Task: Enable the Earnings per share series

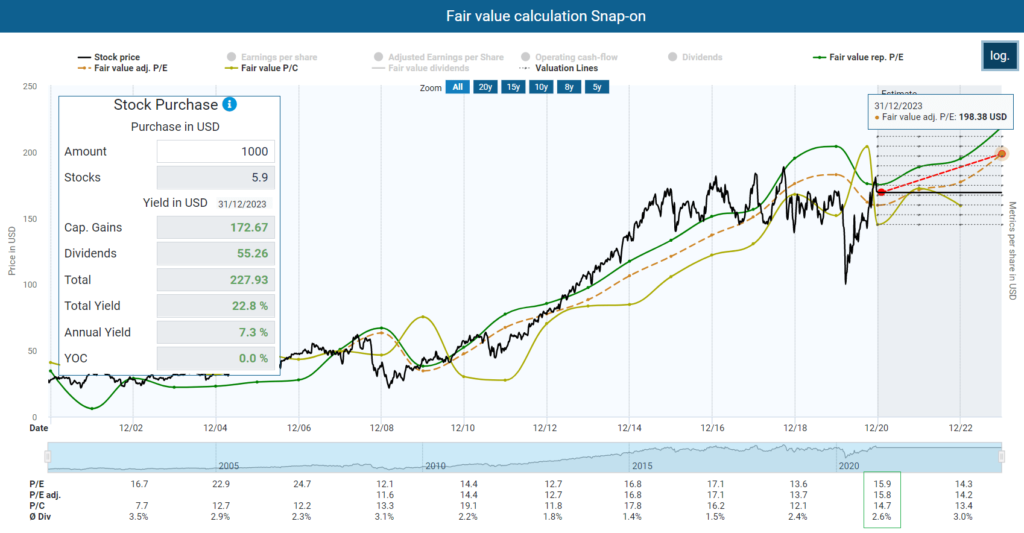Action: point(272,57)
